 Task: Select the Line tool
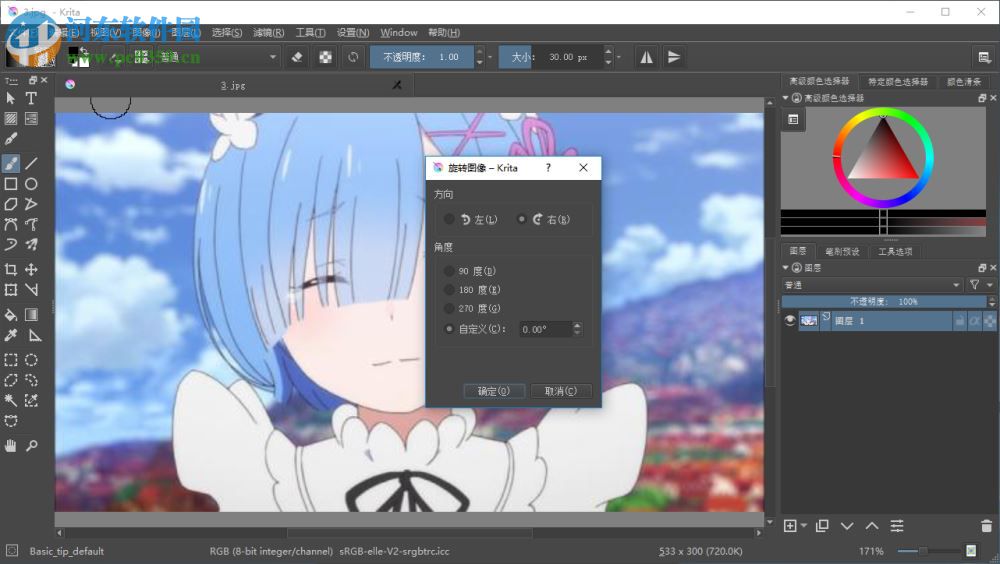(x=31, y=163)
